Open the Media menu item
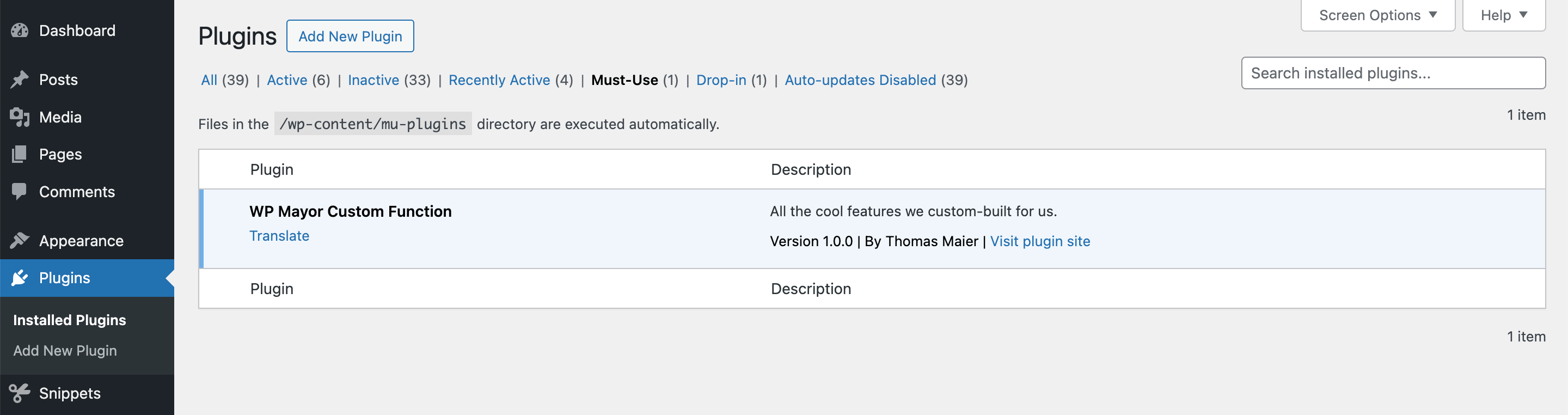The height and width of the screenshot is (415, 1568). tap(87, 117)
